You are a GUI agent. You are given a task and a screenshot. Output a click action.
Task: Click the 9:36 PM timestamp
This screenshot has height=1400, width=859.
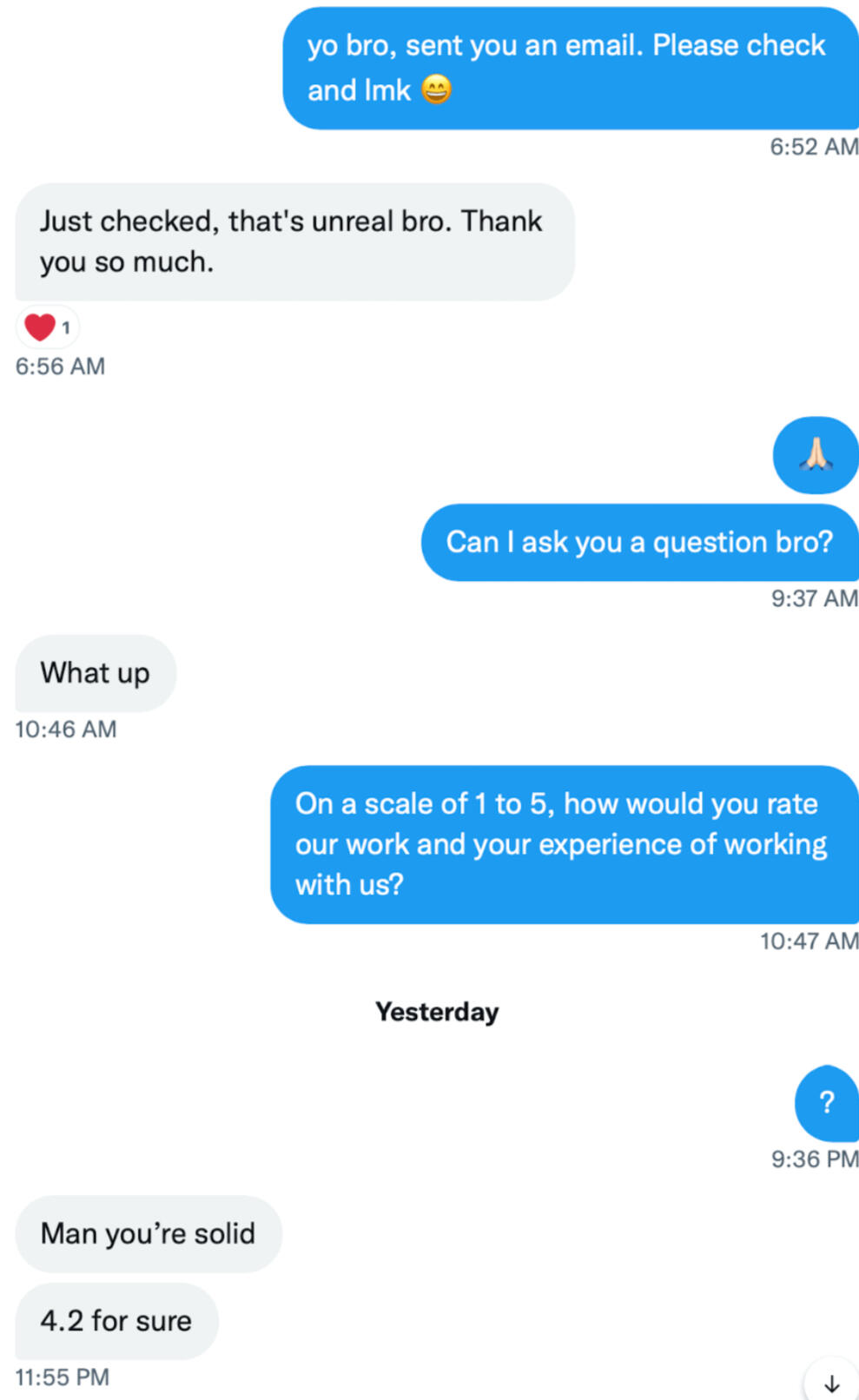(x=814, y=1159)
